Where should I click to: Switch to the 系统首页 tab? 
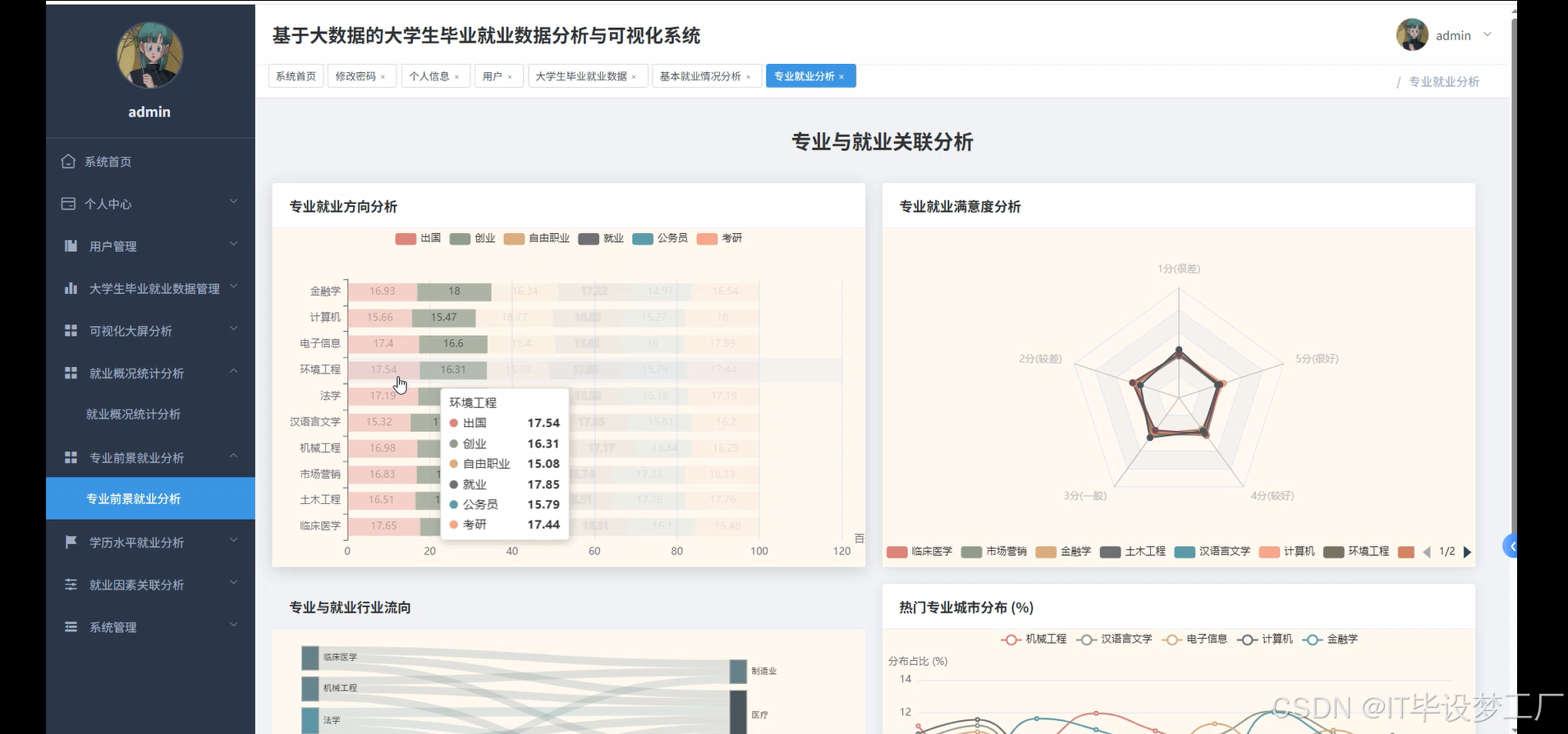click(x=296, y=76)
